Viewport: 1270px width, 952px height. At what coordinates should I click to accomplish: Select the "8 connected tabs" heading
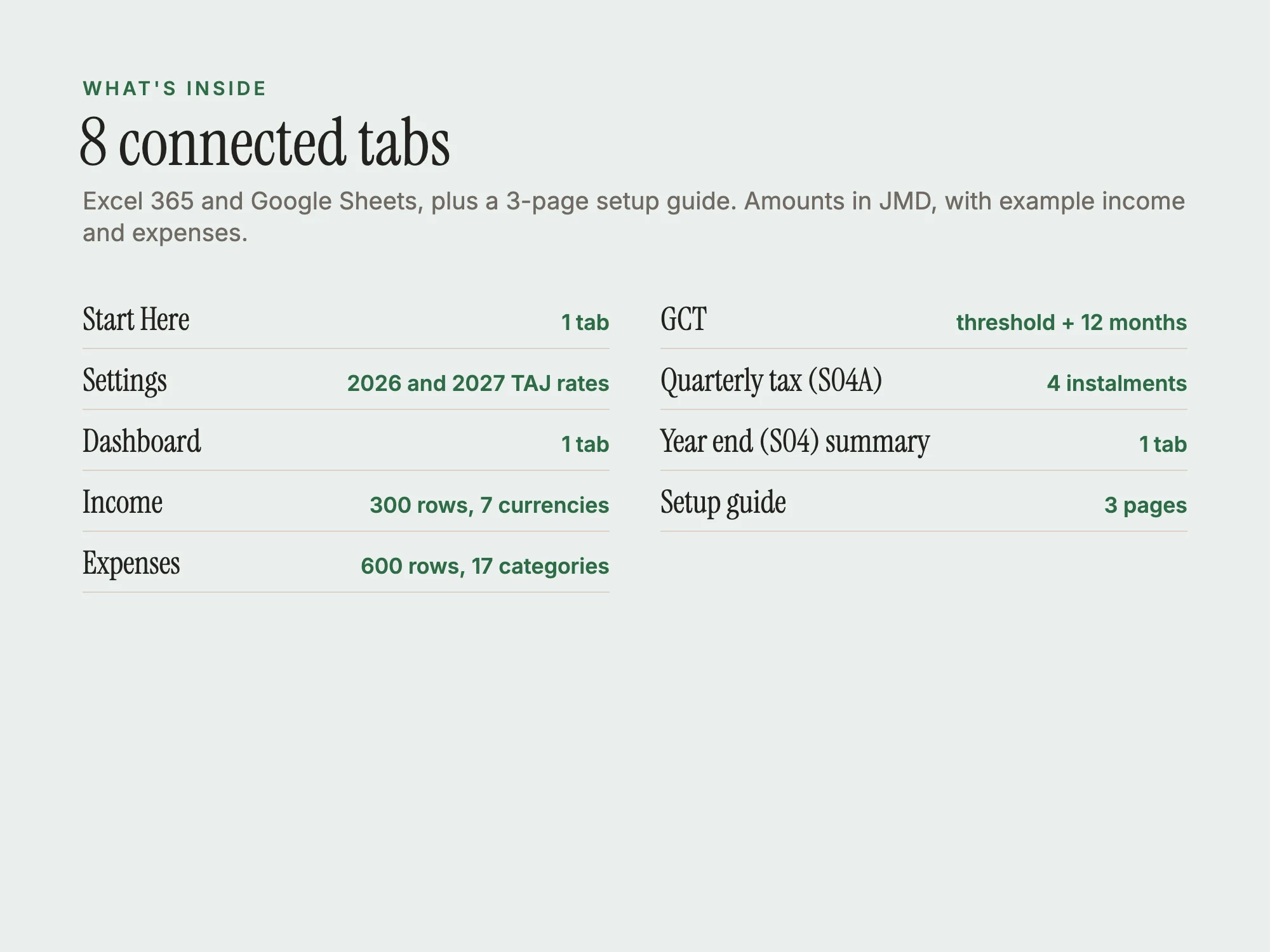pyautogui.click(x=265, y=142)
